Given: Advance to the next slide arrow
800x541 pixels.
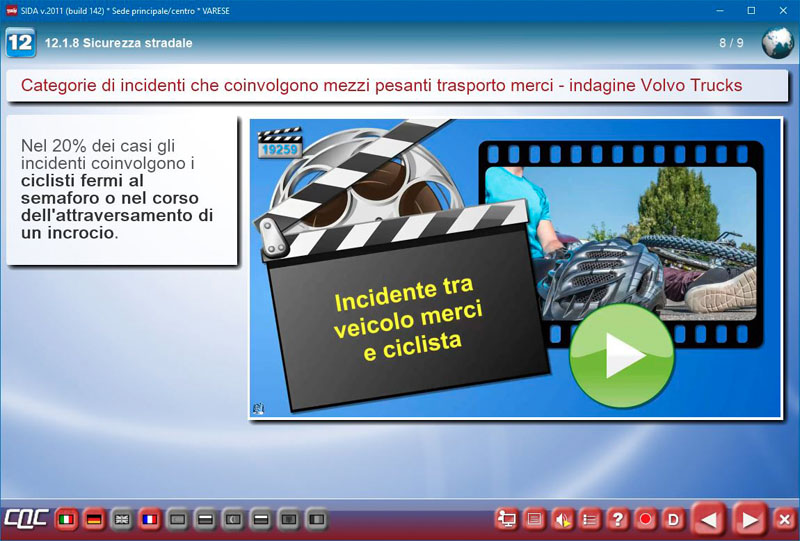Looking at the screenshot, I should [748, 519].
